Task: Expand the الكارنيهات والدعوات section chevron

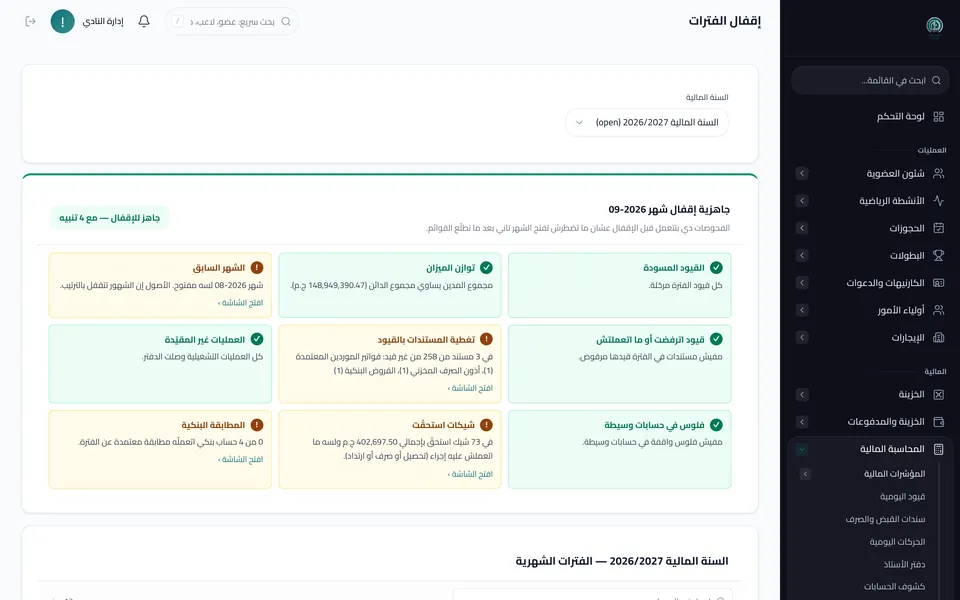Action: [802, 283]
